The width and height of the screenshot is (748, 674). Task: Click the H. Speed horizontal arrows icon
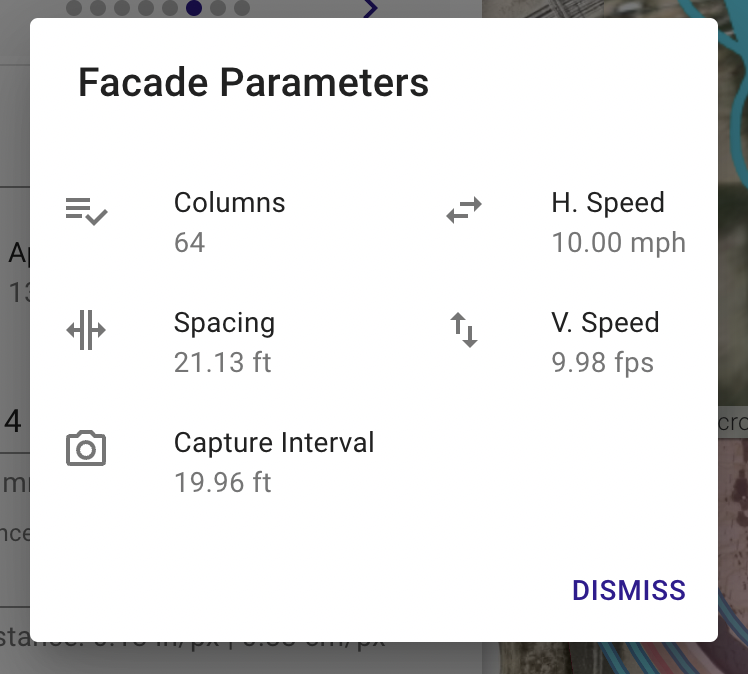pyautogui.click(x=464, y=210)
